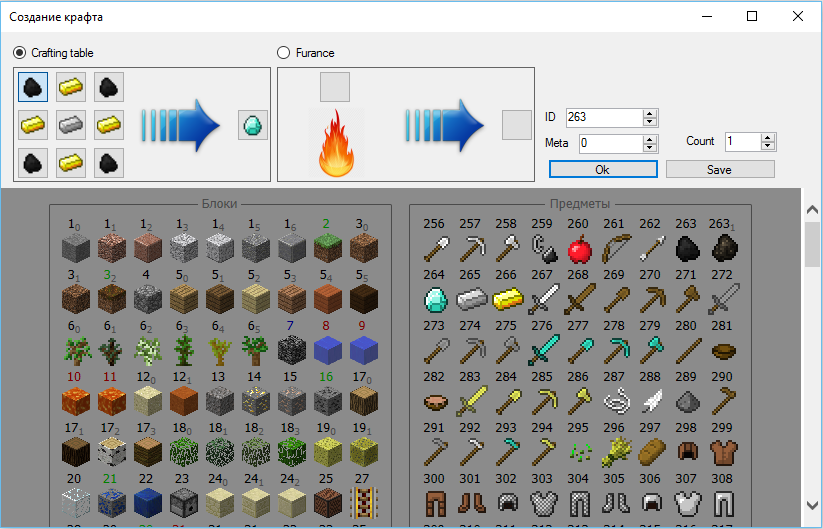Pick the glass block 20
The width and height of the screenshot is (823, 529).
tap(76, 503)
